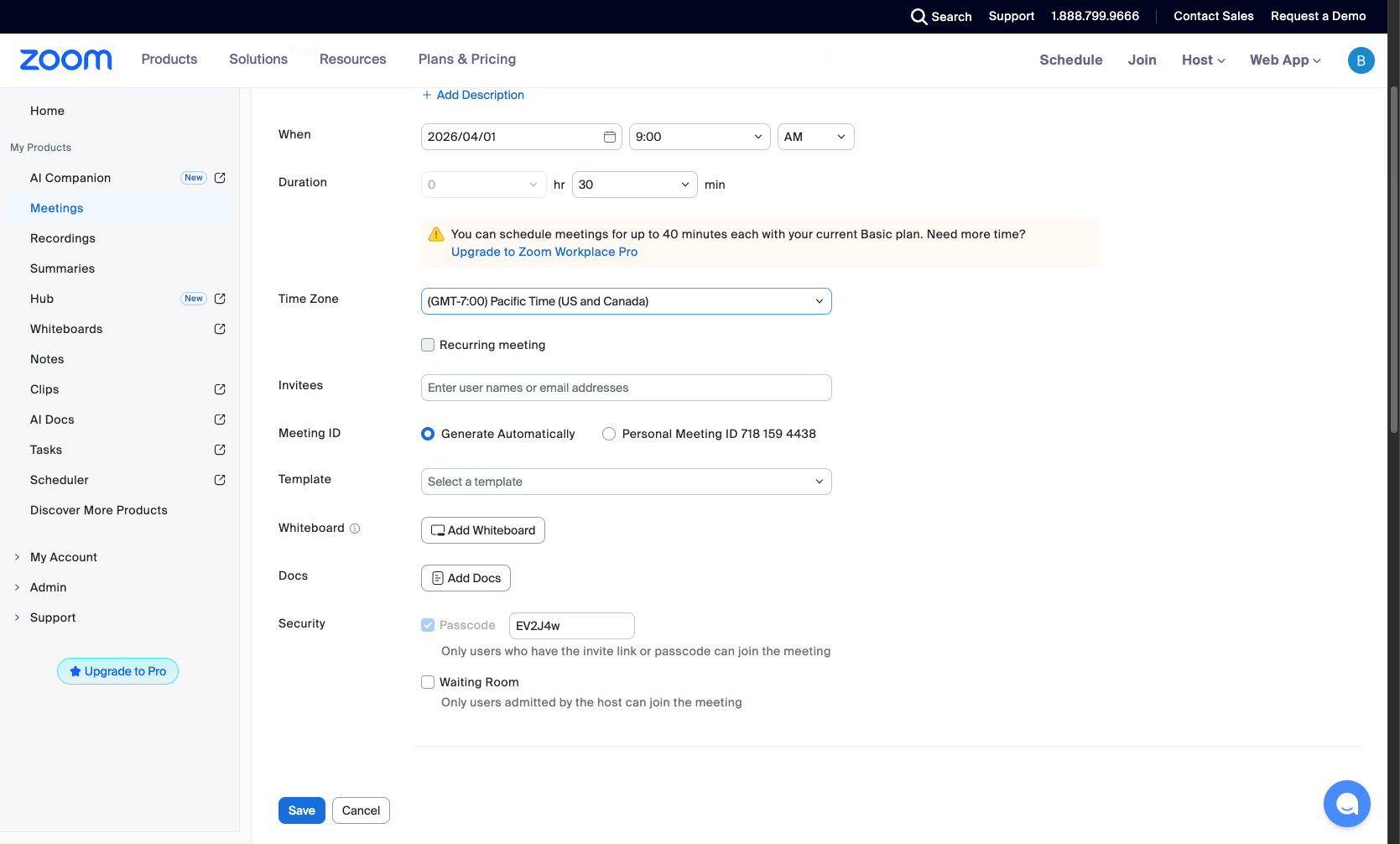Viewport: 1400px width, 844px height.
Task: Open the duration hours dropdown
Action: click(x=484, y=185)
